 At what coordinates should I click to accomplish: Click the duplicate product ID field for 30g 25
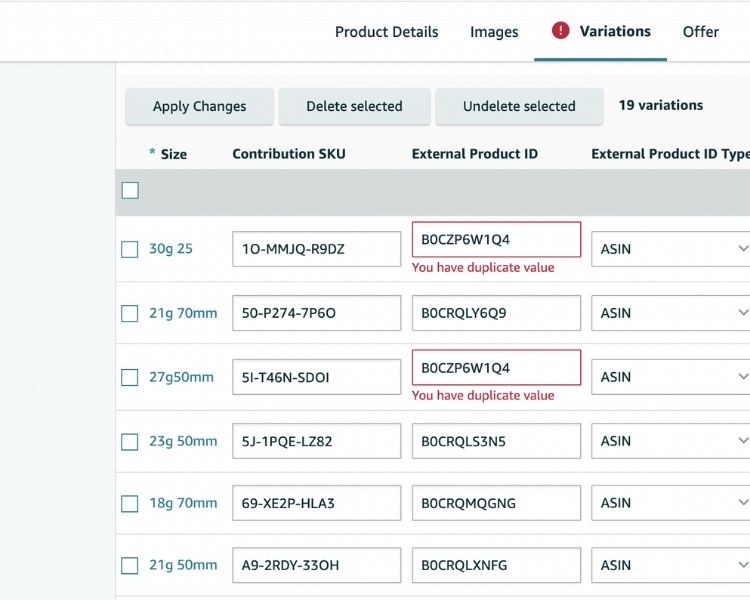[x=496, y=239]
